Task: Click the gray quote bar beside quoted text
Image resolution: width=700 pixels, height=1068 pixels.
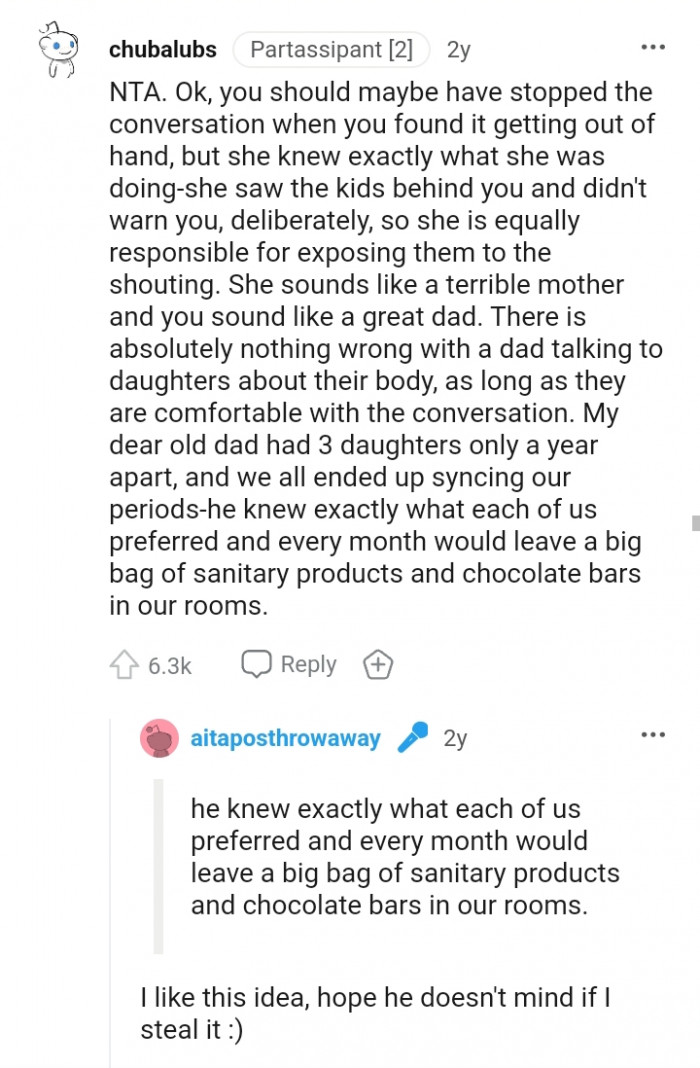Action: pos(158,865)
